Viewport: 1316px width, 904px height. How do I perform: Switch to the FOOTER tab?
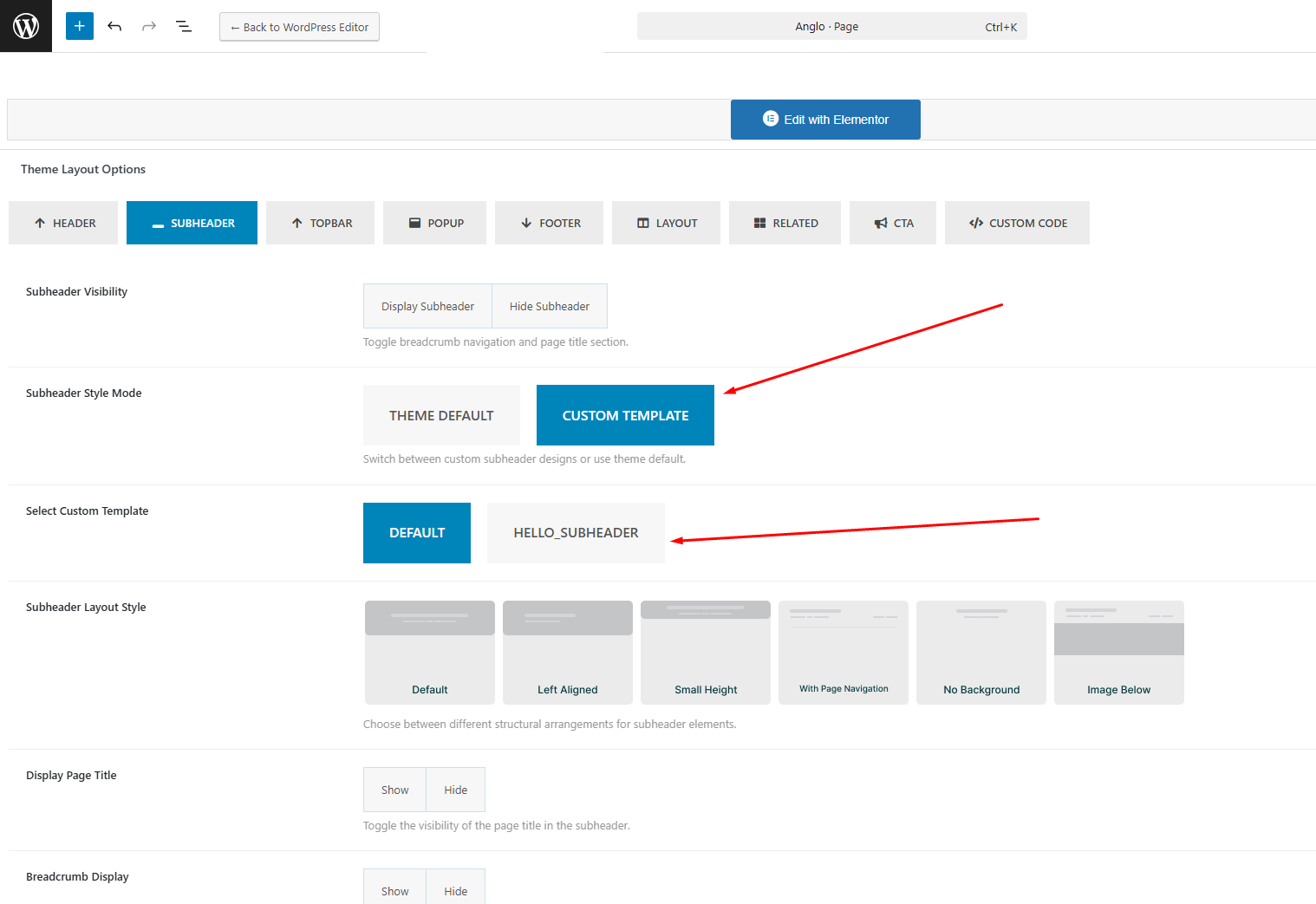pyautogui.click(x=549, y=223)
